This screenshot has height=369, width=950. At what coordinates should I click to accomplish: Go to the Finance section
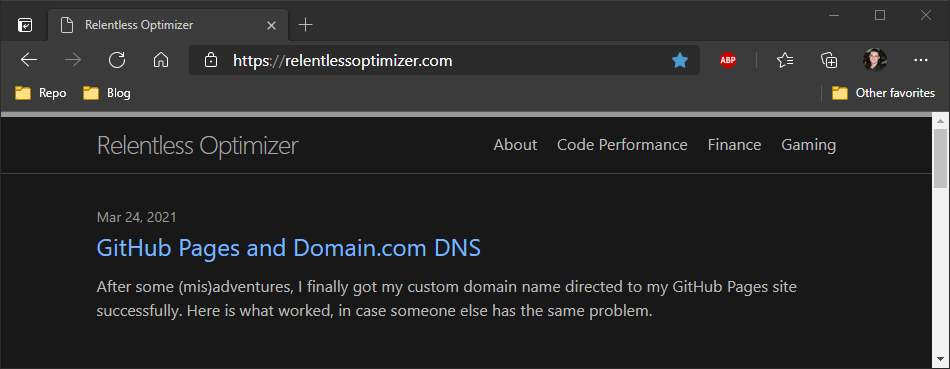[734, 145]
